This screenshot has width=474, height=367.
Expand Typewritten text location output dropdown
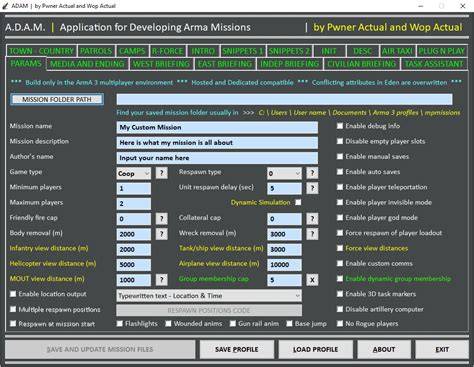click(209, 296)
